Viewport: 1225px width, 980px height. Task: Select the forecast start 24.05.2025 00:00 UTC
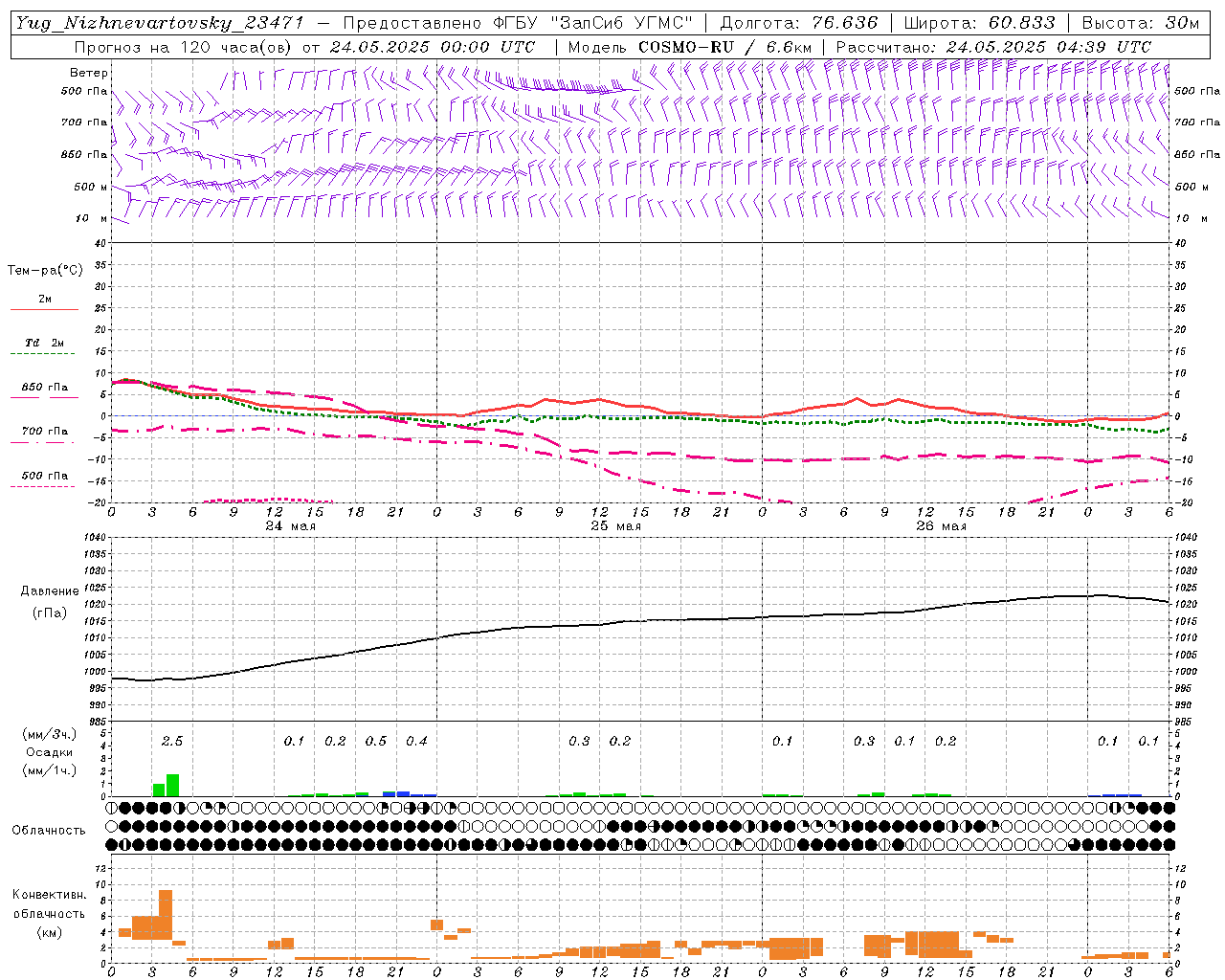point(433,47)
